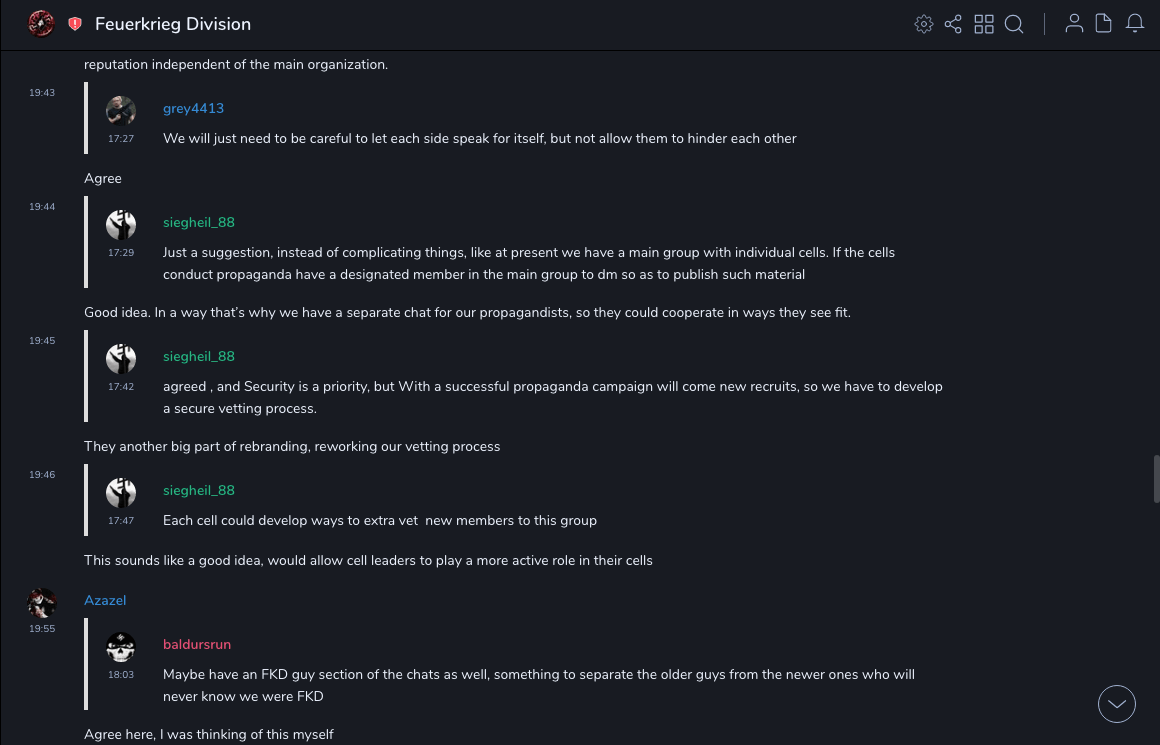This screenshot has height=745, width=1160.
Task: Toggle the notification bell icon
Action: (x=1135, y=24)
